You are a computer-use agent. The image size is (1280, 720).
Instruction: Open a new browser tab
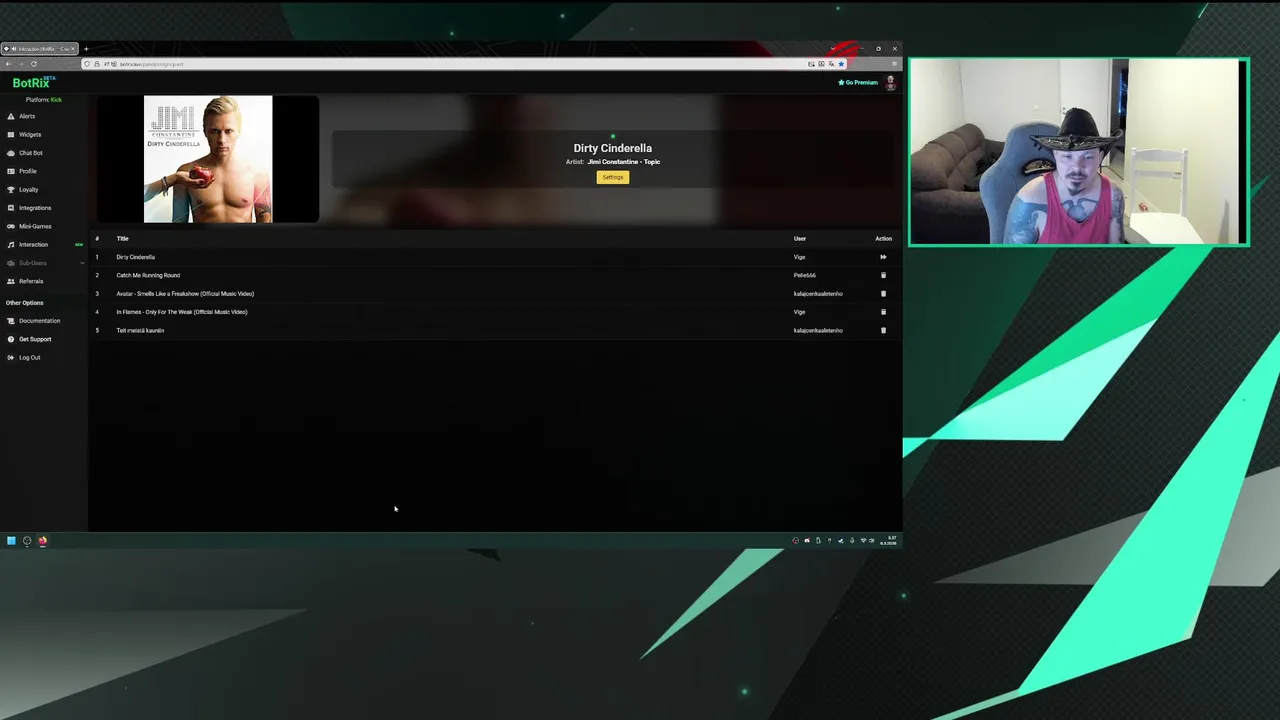coord(86,49)
